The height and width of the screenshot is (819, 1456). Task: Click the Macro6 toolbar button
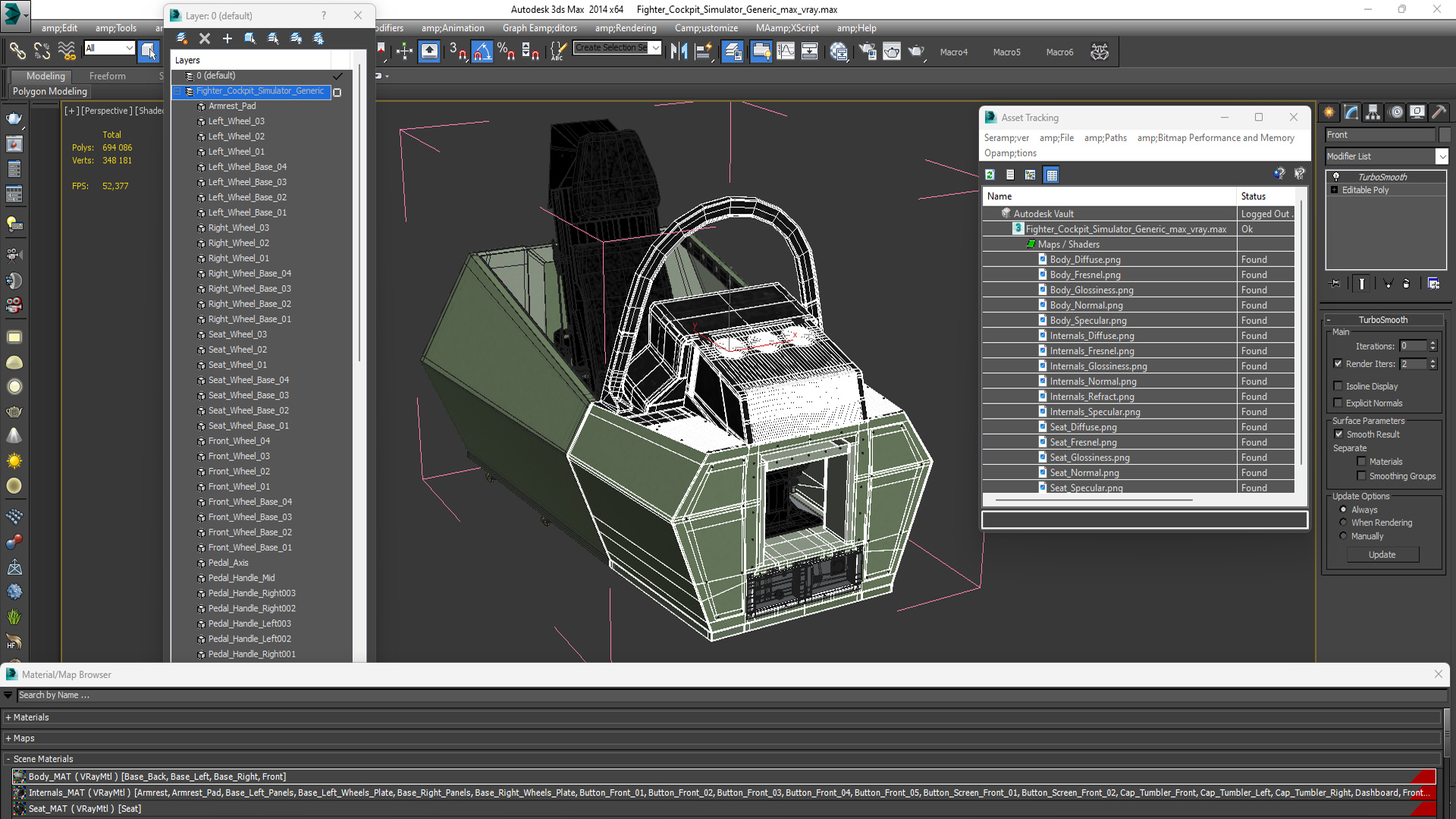click(1059, 52)
